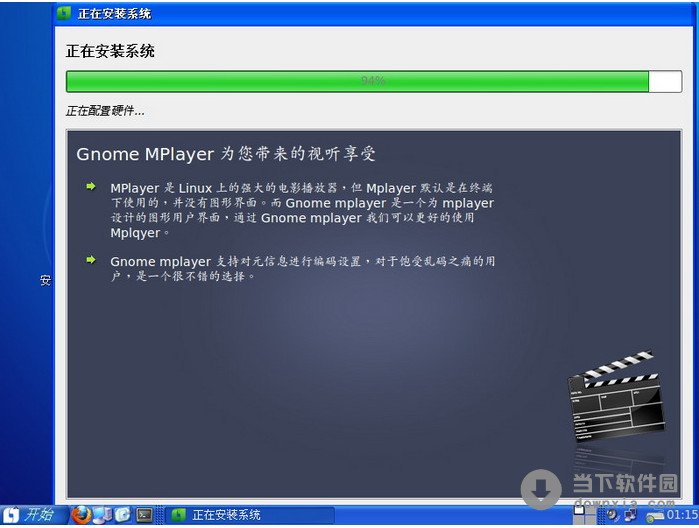The image size is (699, 528).
Task: Click the paragraph about 元信息 encoding settings
Action: 303,268
